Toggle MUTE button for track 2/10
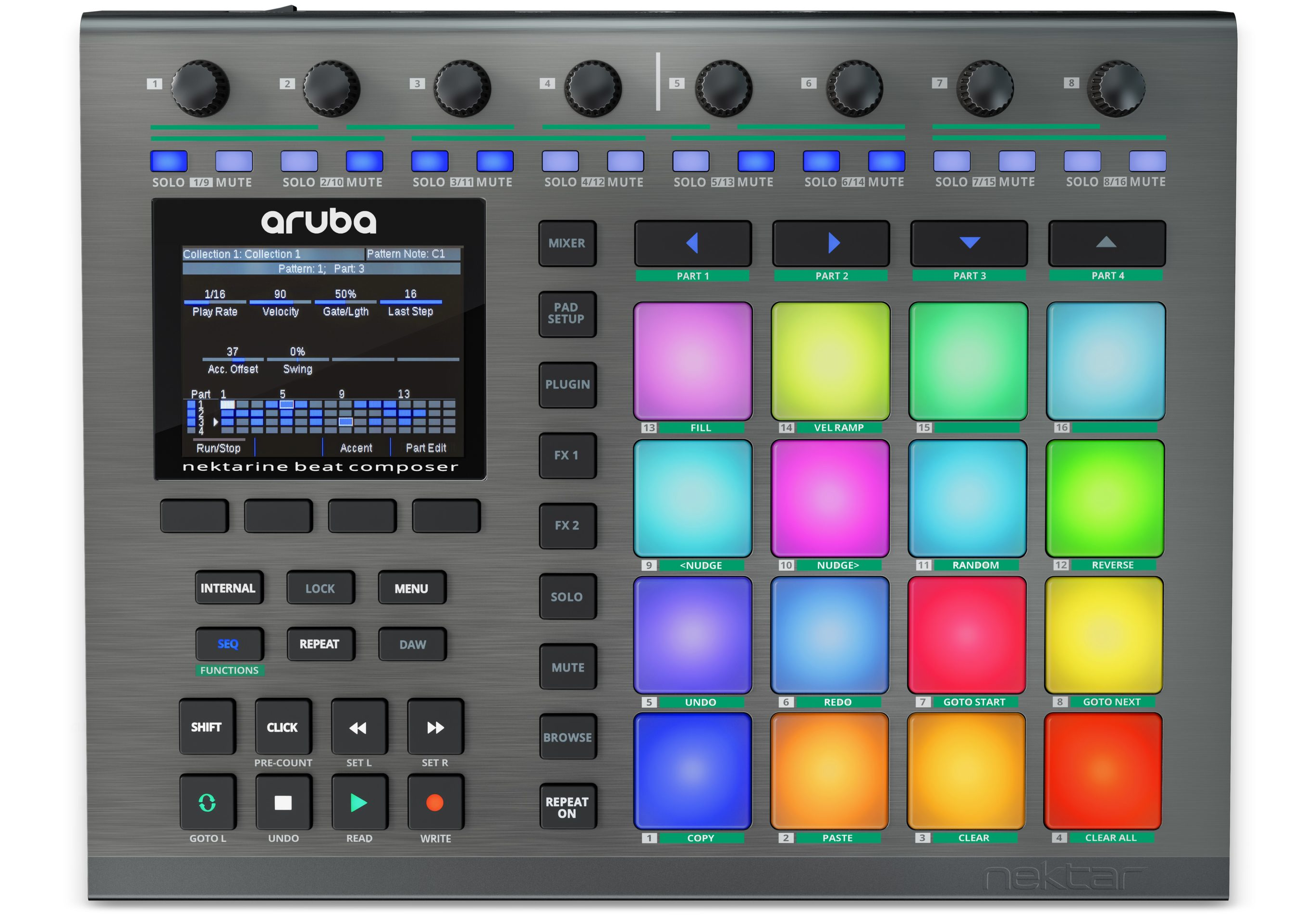 365,161
